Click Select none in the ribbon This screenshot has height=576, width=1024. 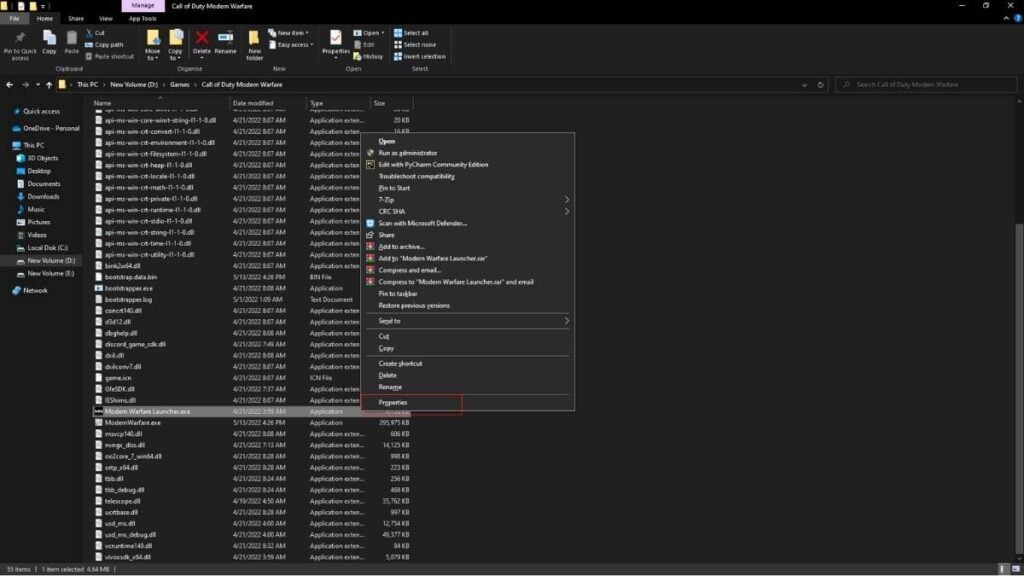pos(415,44)
